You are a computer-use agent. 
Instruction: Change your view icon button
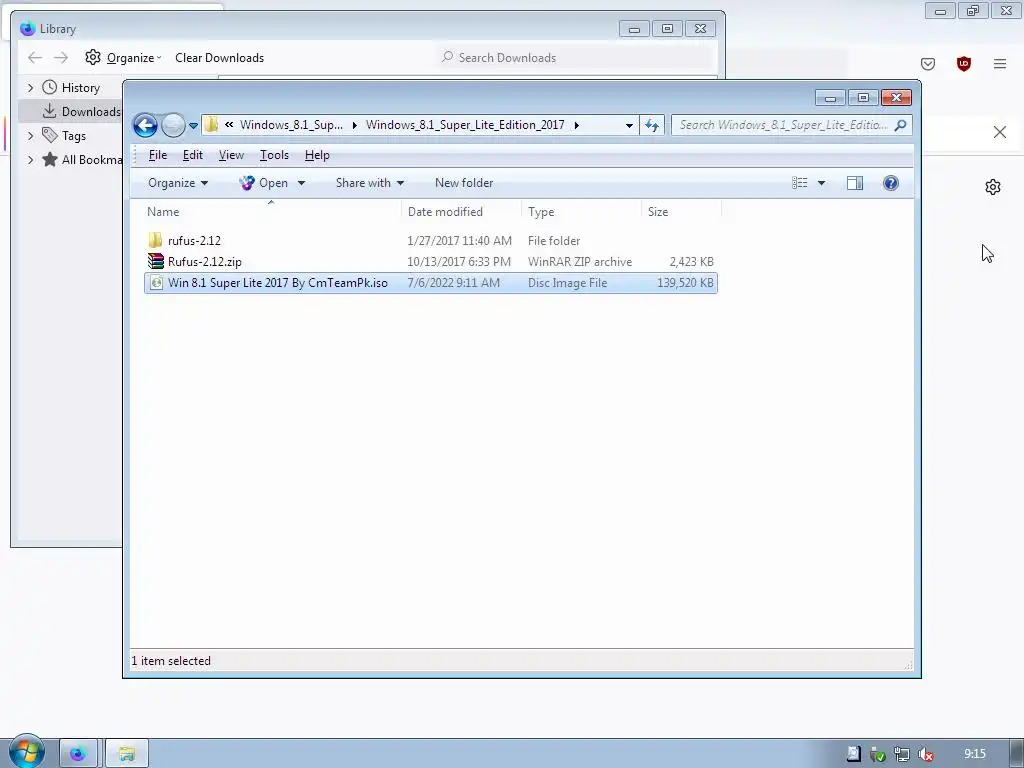800,183
